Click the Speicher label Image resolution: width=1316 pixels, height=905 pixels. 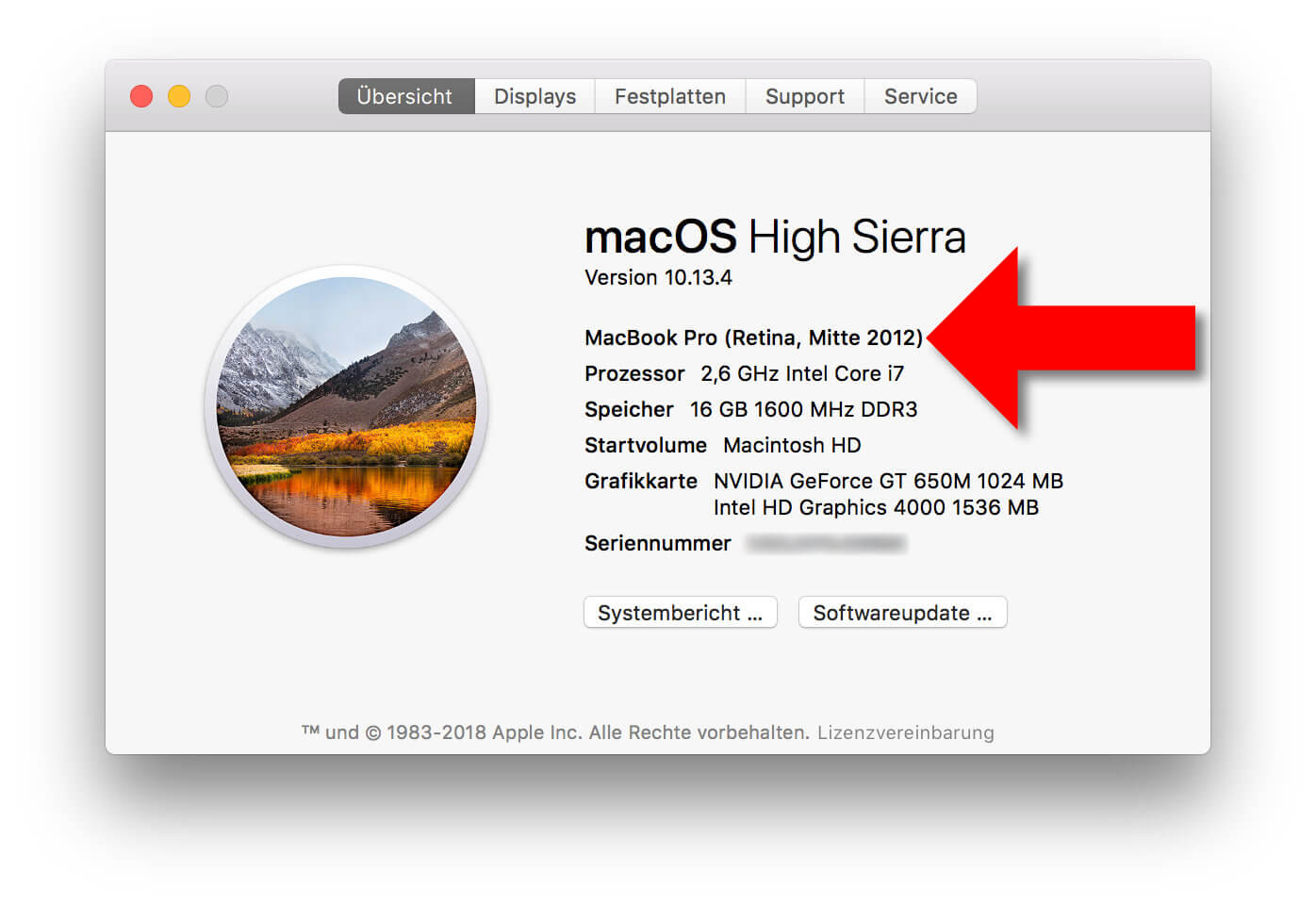pos(629,409)
